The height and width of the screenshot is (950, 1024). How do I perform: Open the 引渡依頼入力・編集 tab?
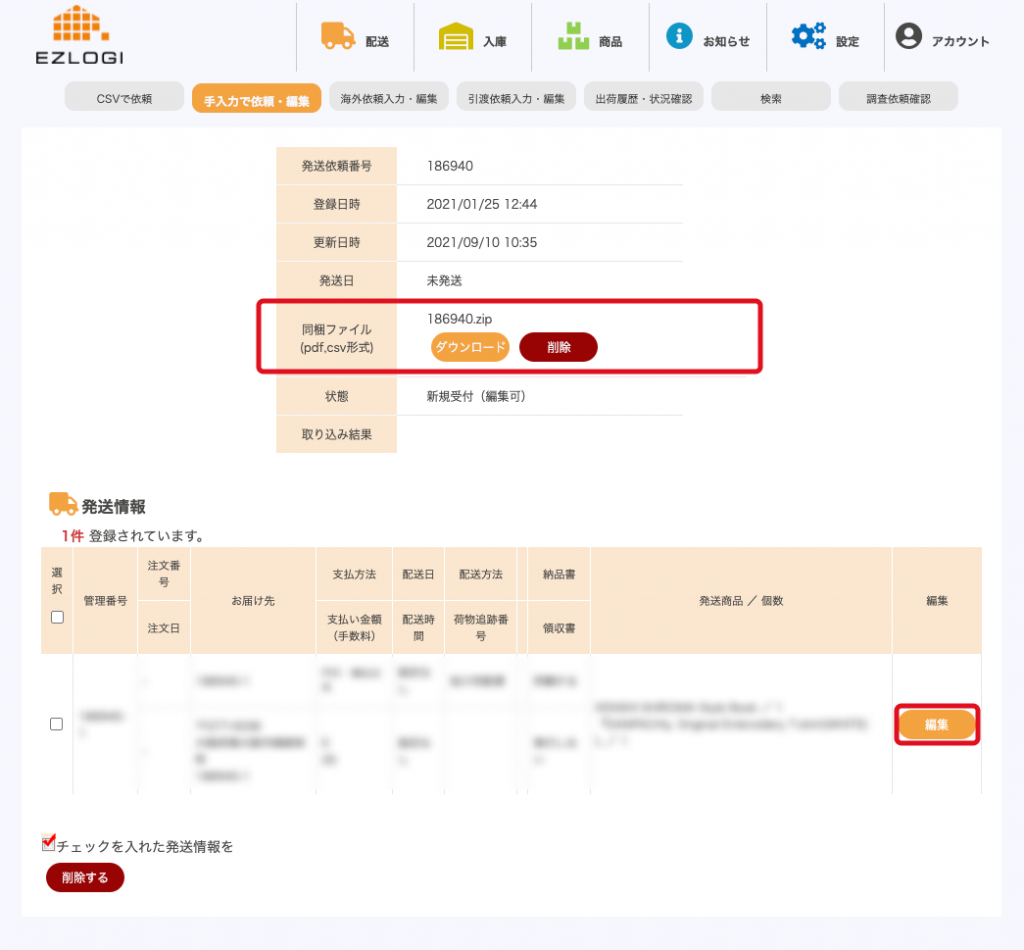coord(516,97)
